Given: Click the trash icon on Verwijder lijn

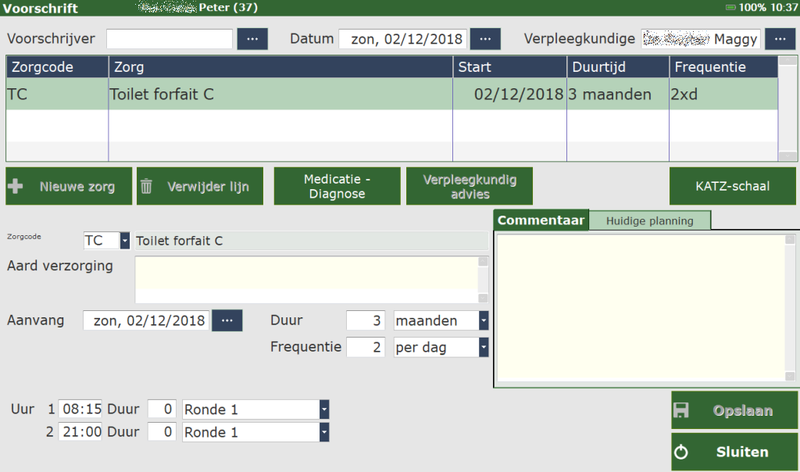Looking at the screenshot, I should [147, 186].
